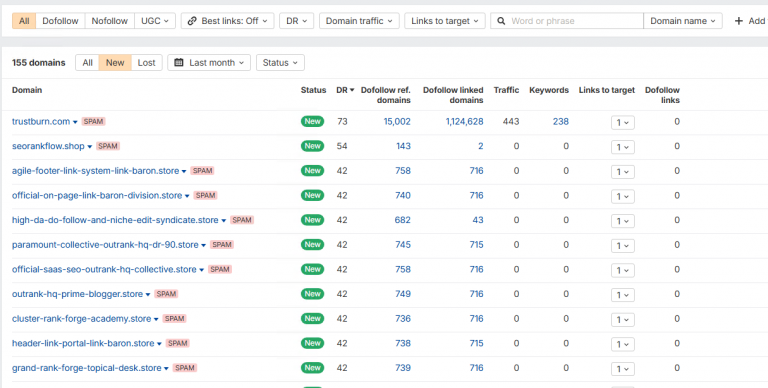
Task: Open links-to-target dropdown for grand-rank-forge-topical-desk.store row
Action: (623, 368)
